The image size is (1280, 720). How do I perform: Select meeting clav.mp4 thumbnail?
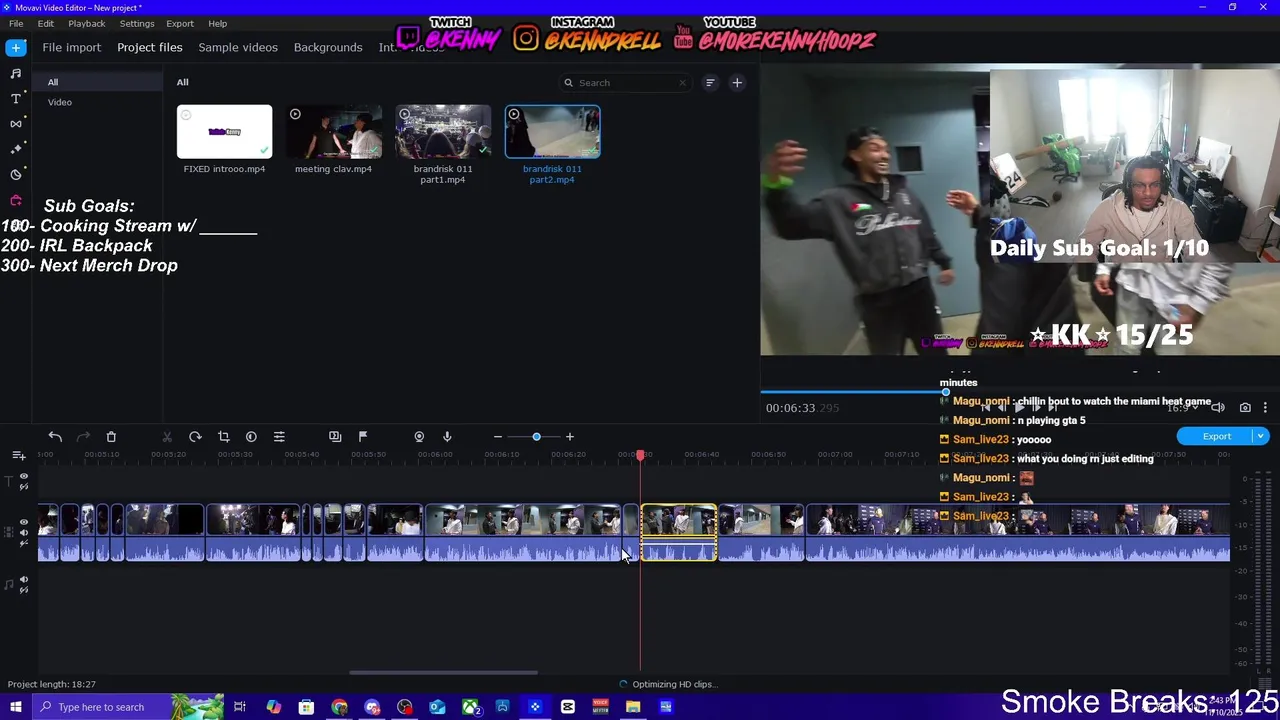tap(333, 132)
